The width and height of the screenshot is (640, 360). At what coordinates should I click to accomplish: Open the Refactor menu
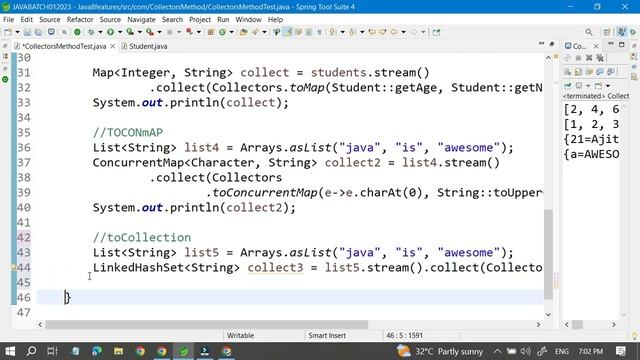(x=80, y=19)
